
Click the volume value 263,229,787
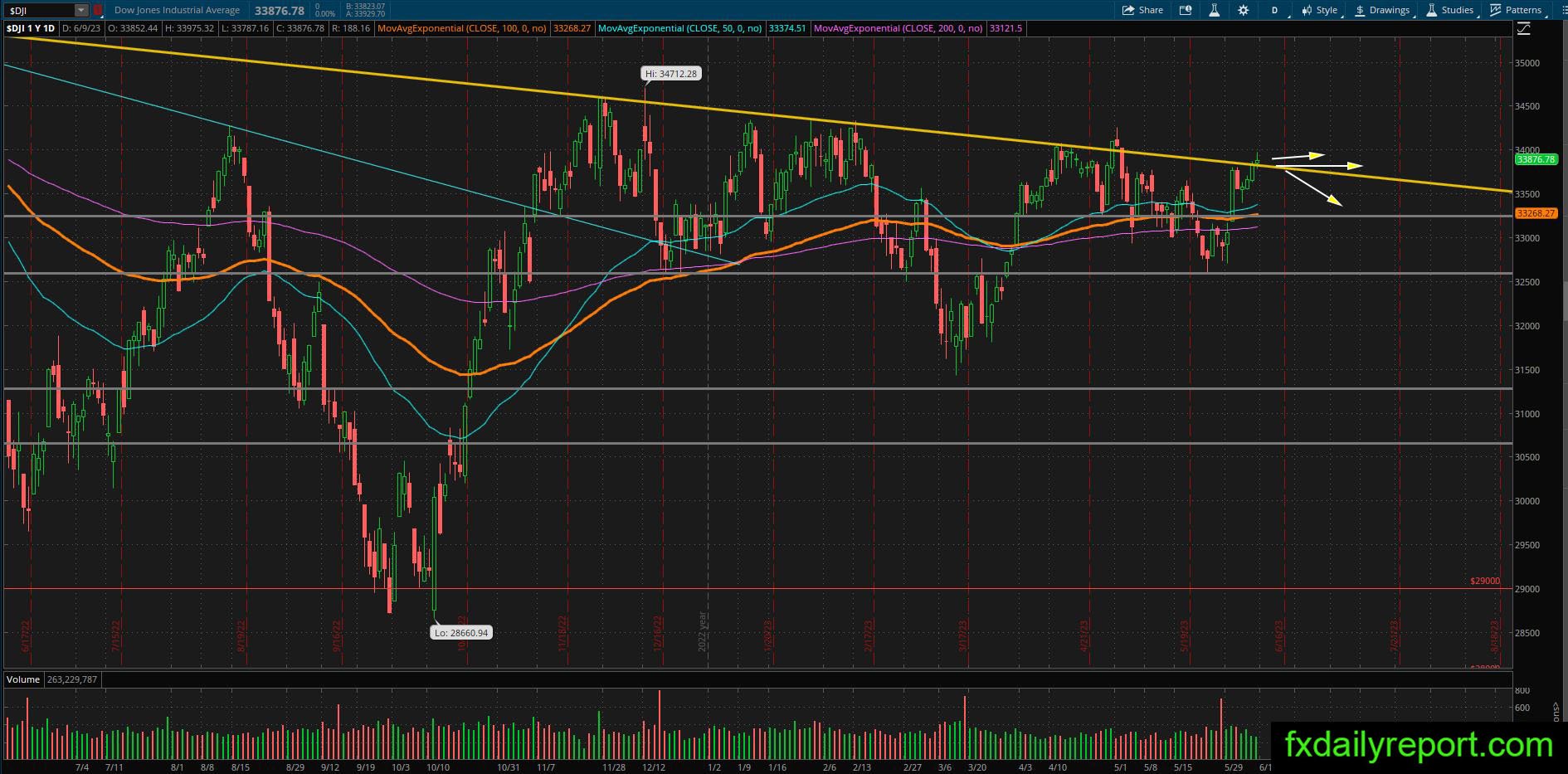[x=72, y=679]
